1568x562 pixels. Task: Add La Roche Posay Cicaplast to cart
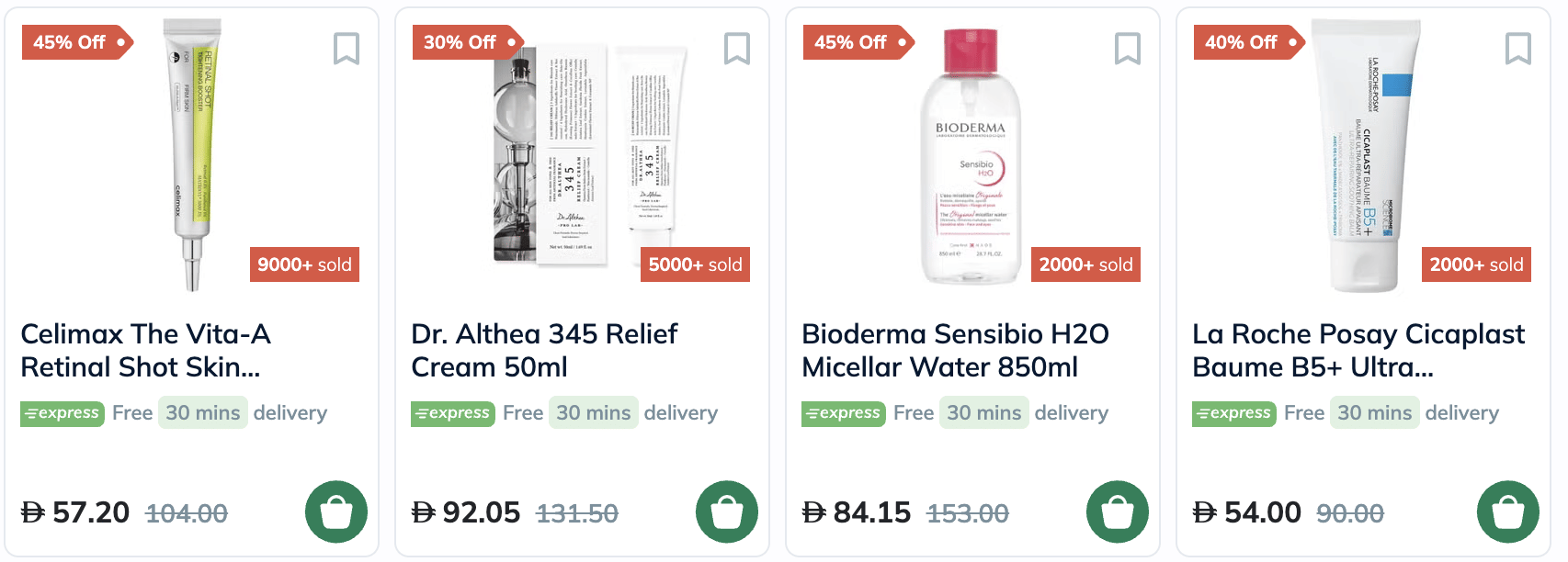click(1508, 511)
